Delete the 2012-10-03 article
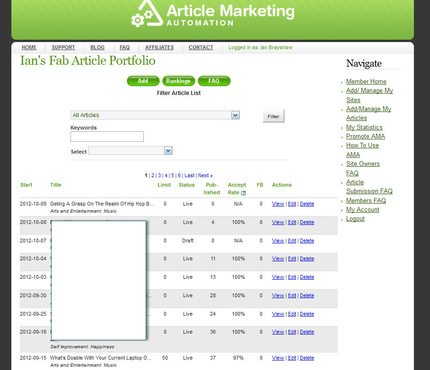The image size is (430, 370). (307, 277)
